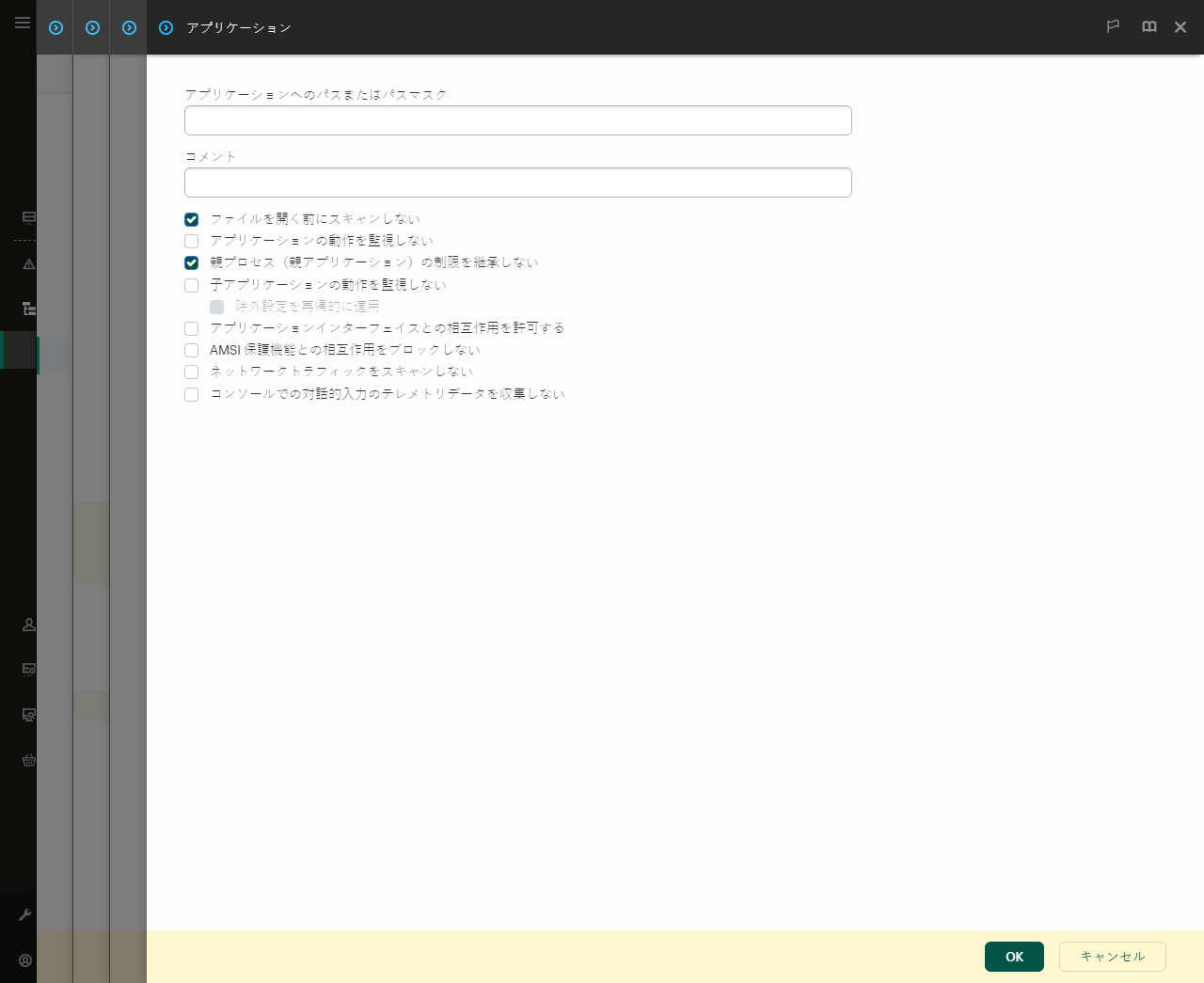Uncheck ファイルを開く前にスキャンしない
This screenshot has width=1204, height=983.
tap(191, 219)
